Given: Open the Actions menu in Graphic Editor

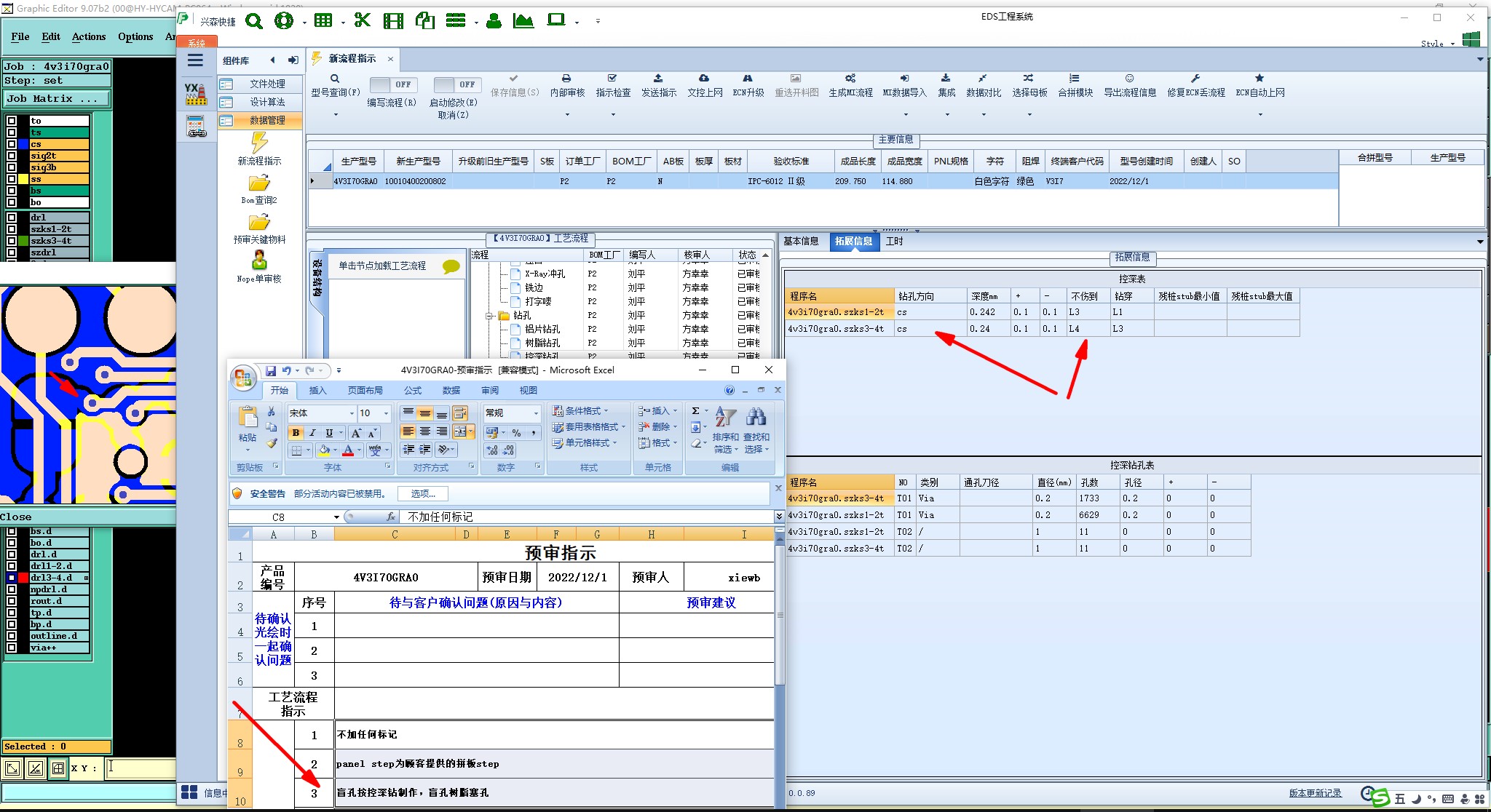Looking at the screenshot, I should tap(89, 36).
